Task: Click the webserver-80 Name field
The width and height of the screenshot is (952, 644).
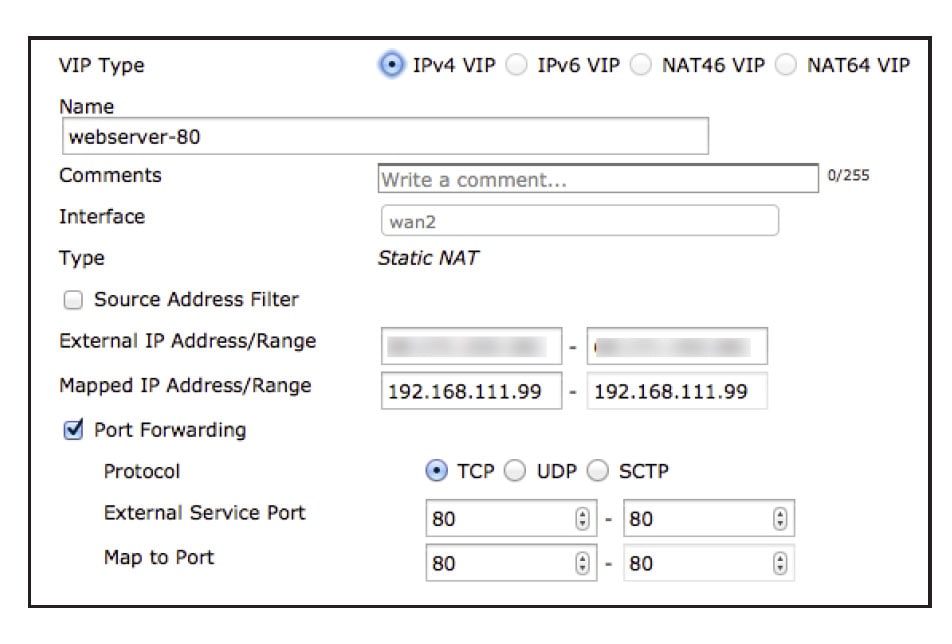Action: [x=390, y=131]
